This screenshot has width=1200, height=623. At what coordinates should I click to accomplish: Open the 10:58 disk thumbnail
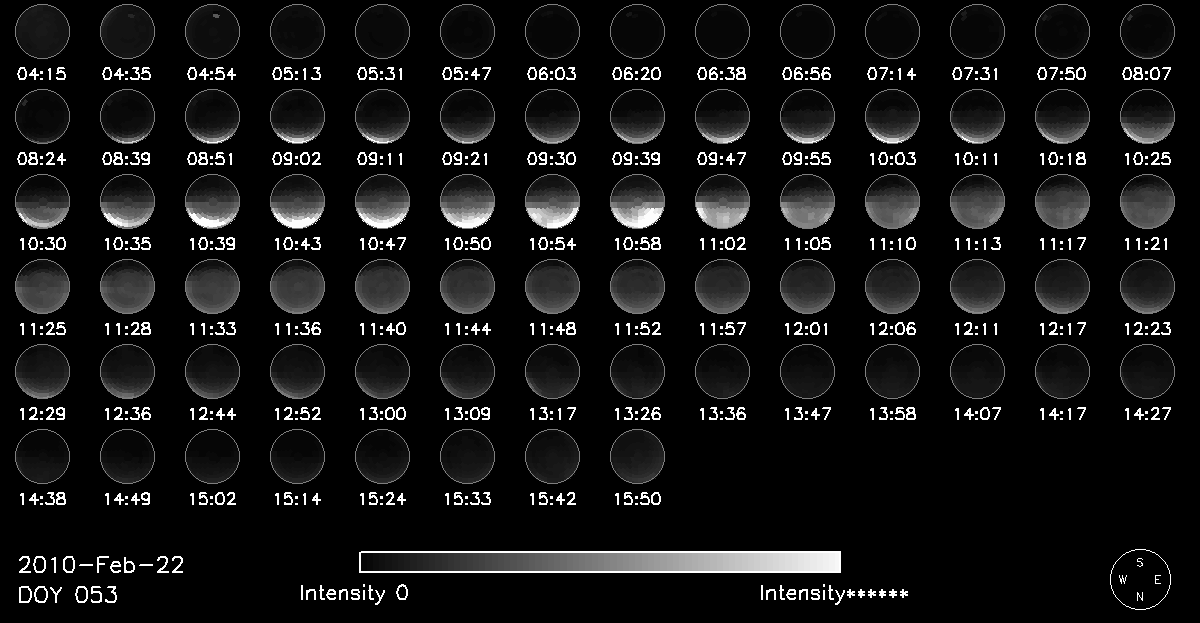point(637,202)
